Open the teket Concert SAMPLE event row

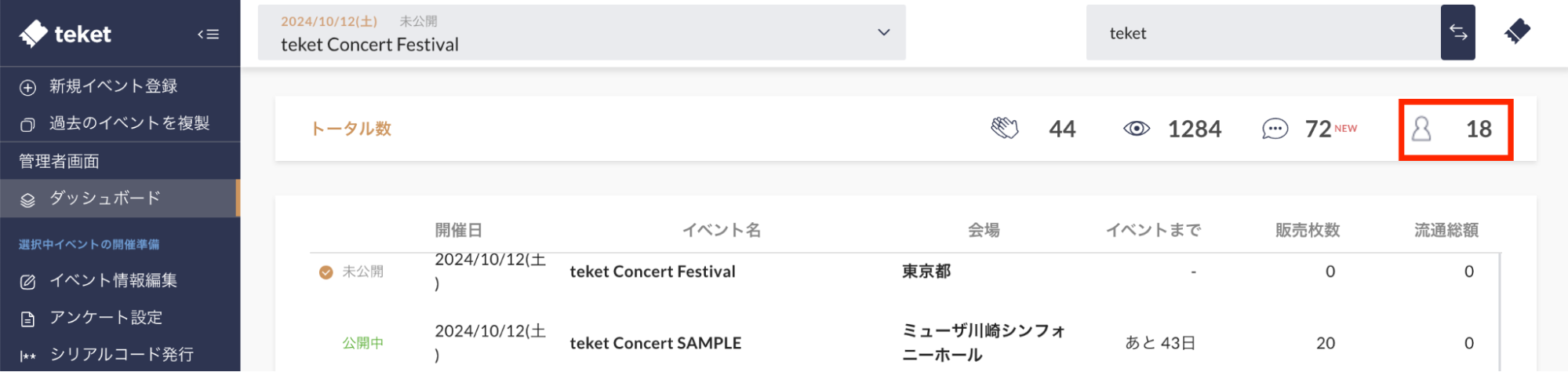point(655,343)
